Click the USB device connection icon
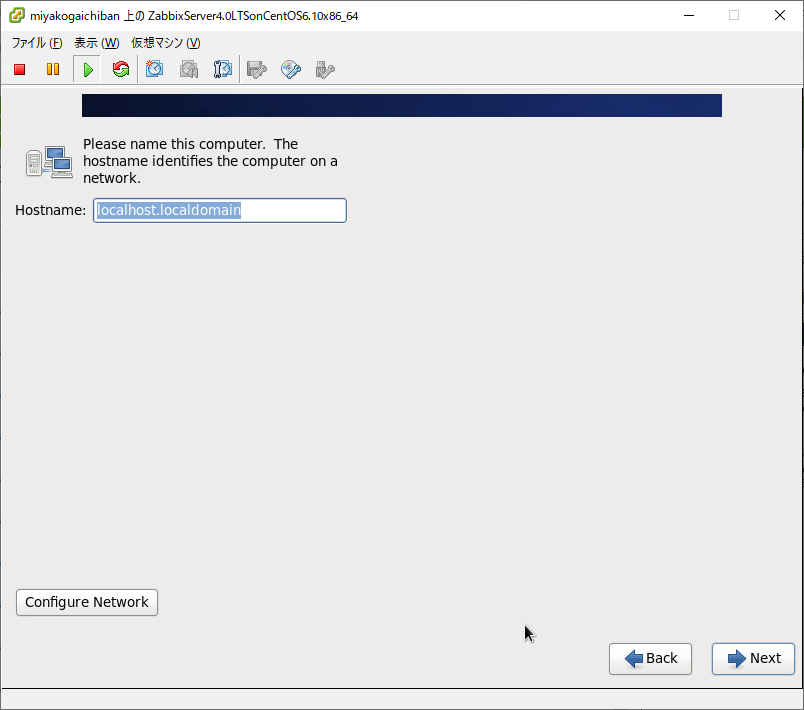Image resolution: width=804 pixels, height=710 pixels. click(325, 69)
